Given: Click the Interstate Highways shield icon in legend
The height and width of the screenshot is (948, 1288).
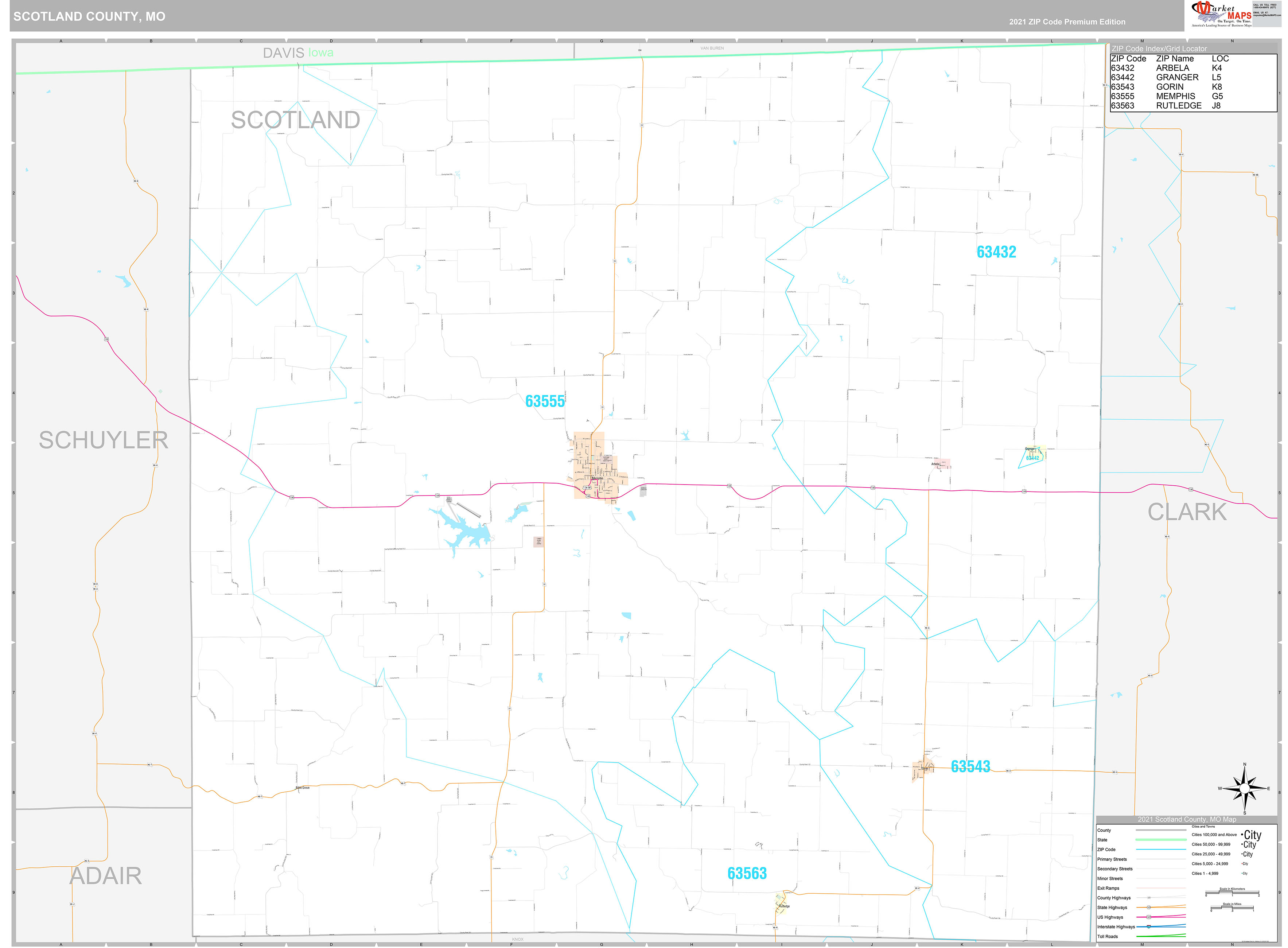Looking at the screenshot, I should coord(1149,927).
